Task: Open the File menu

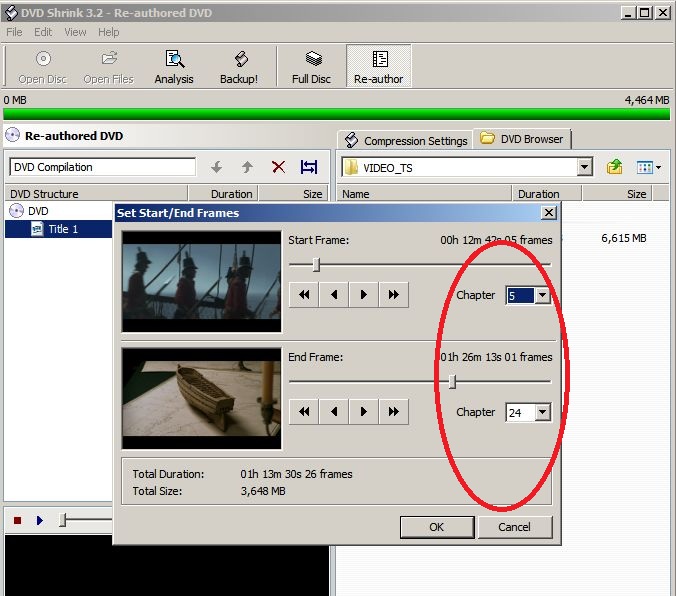Action: pos(14,32)
